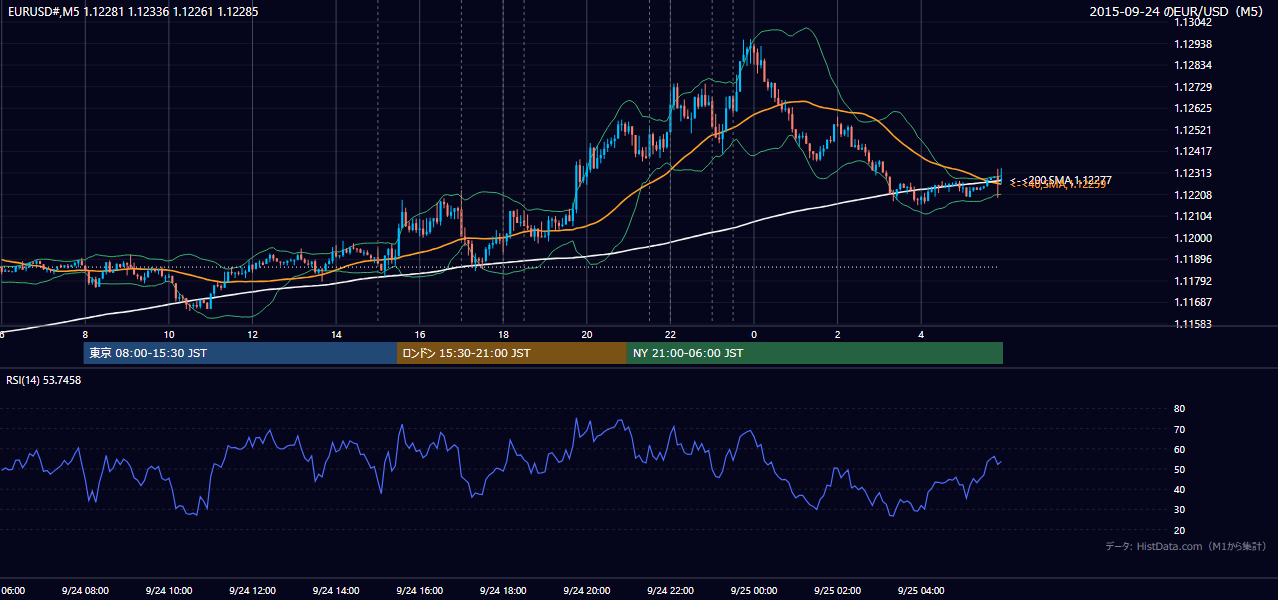Viewport: 1278px width, 600px height.
Task: Click price axis label 1.11583
Action: (1191, 324)
